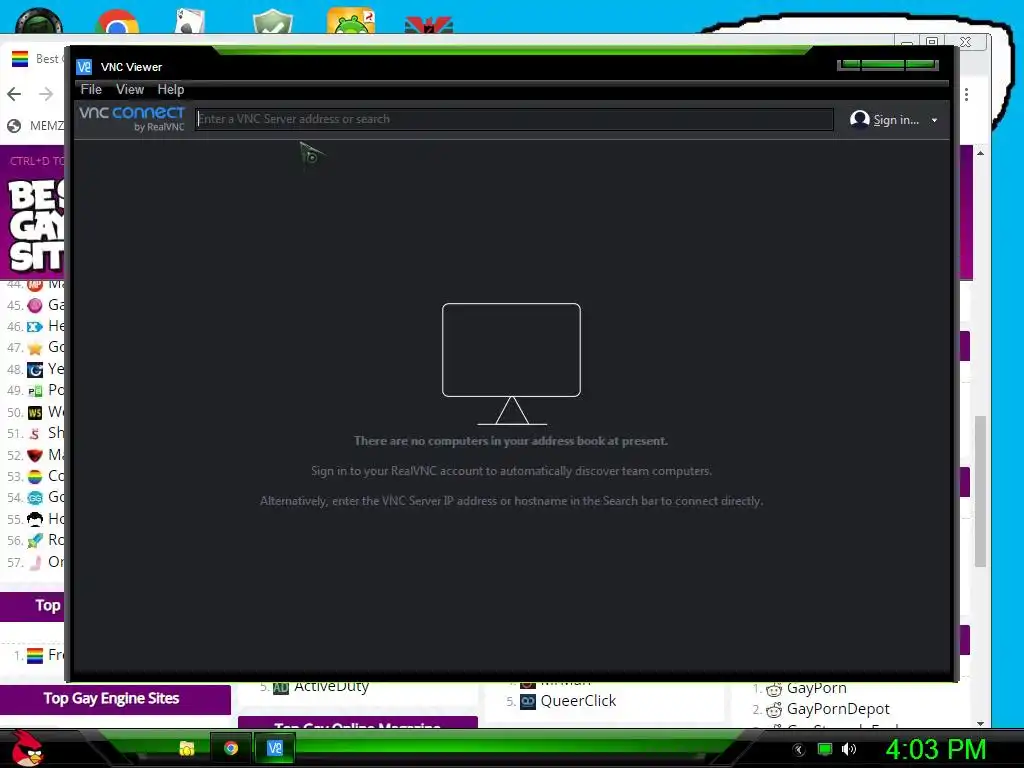Viewport: 1024px width, 768px height.
Task: Click the GG icon on row 54
Action: pyautogui.click(x=35, y=498)
